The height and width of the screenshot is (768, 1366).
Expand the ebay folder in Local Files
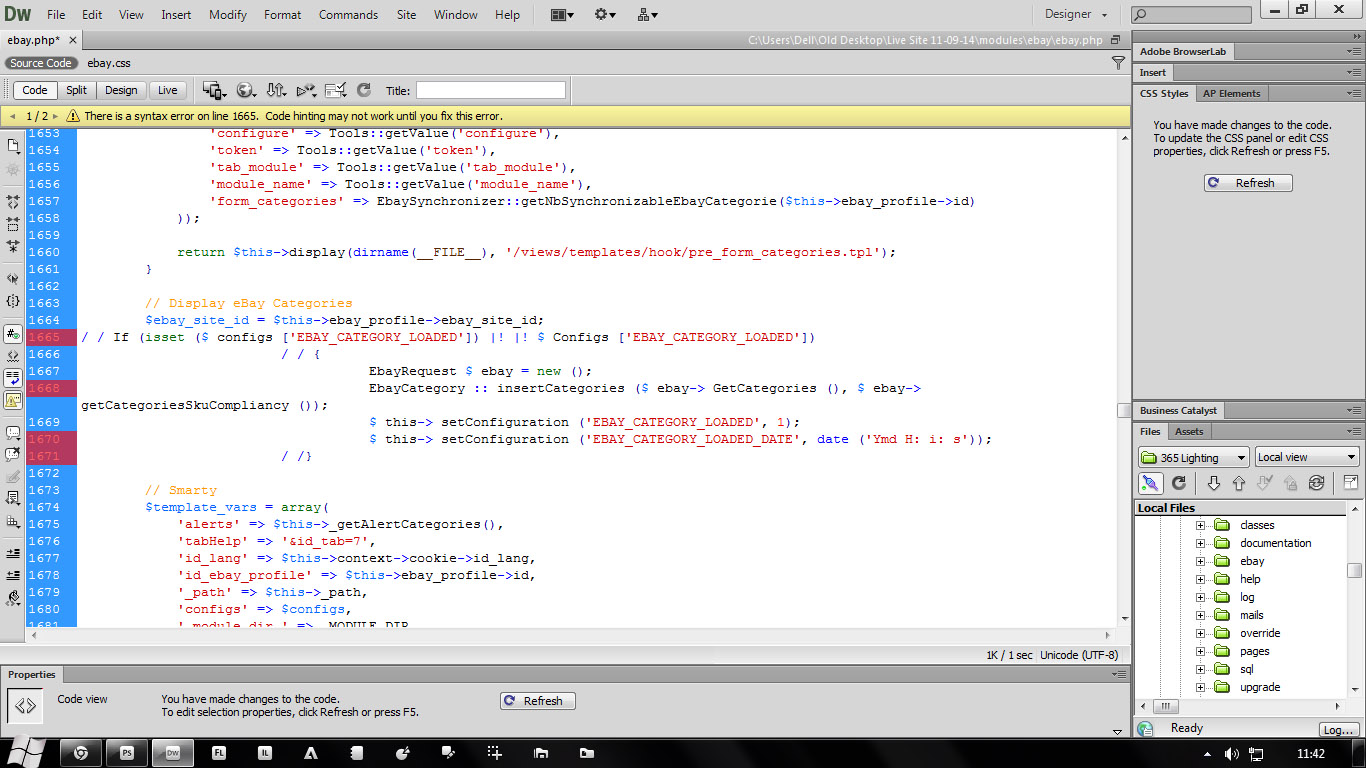(x=1200, y=561)
